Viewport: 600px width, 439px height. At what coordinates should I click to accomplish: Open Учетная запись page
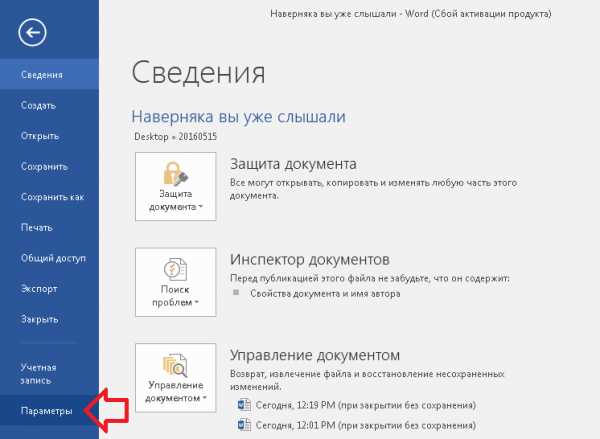pyautogui.click(x=49, y=374)
